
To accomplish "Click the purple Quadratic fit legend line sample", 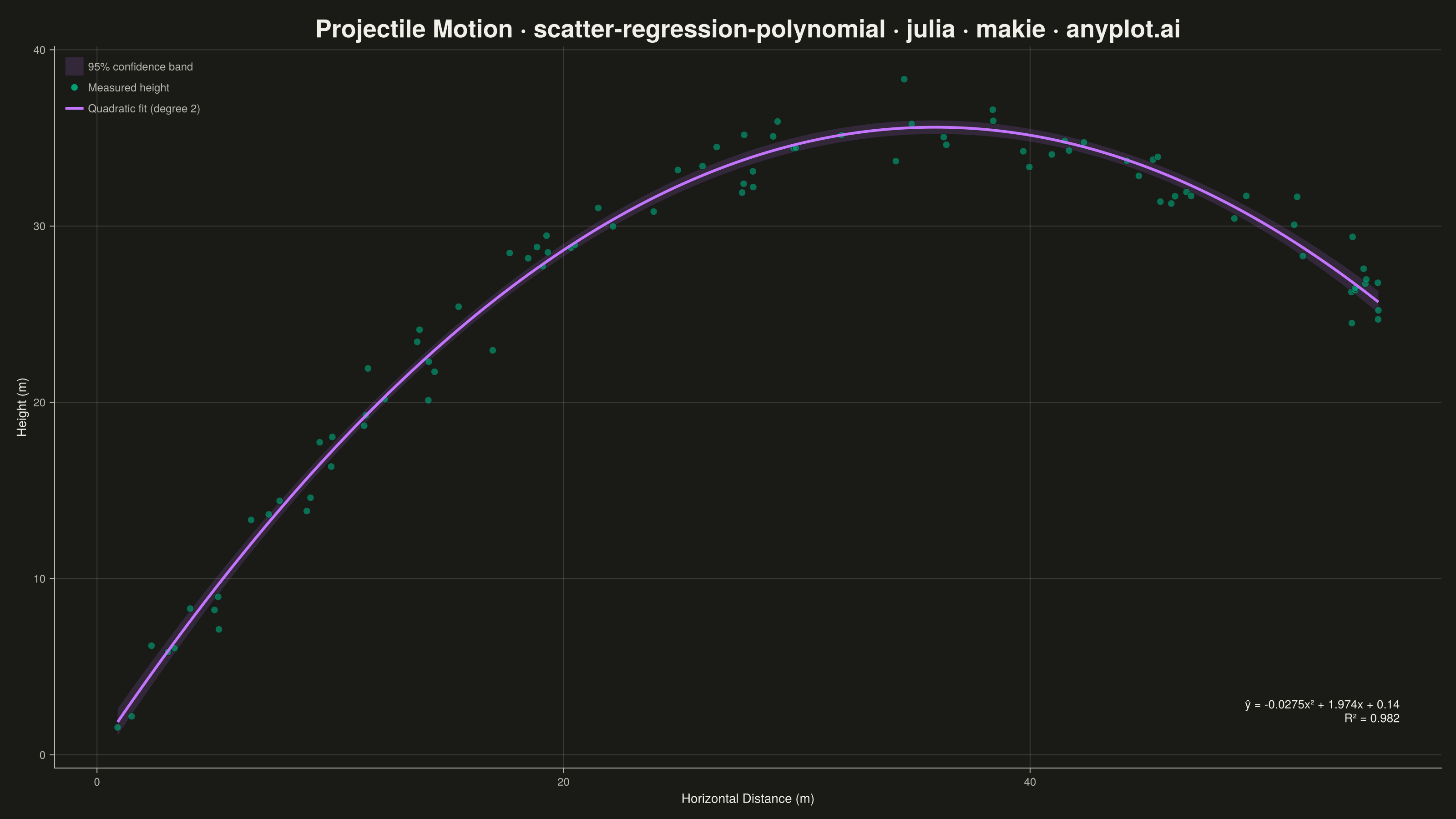I will coord(75,108).
